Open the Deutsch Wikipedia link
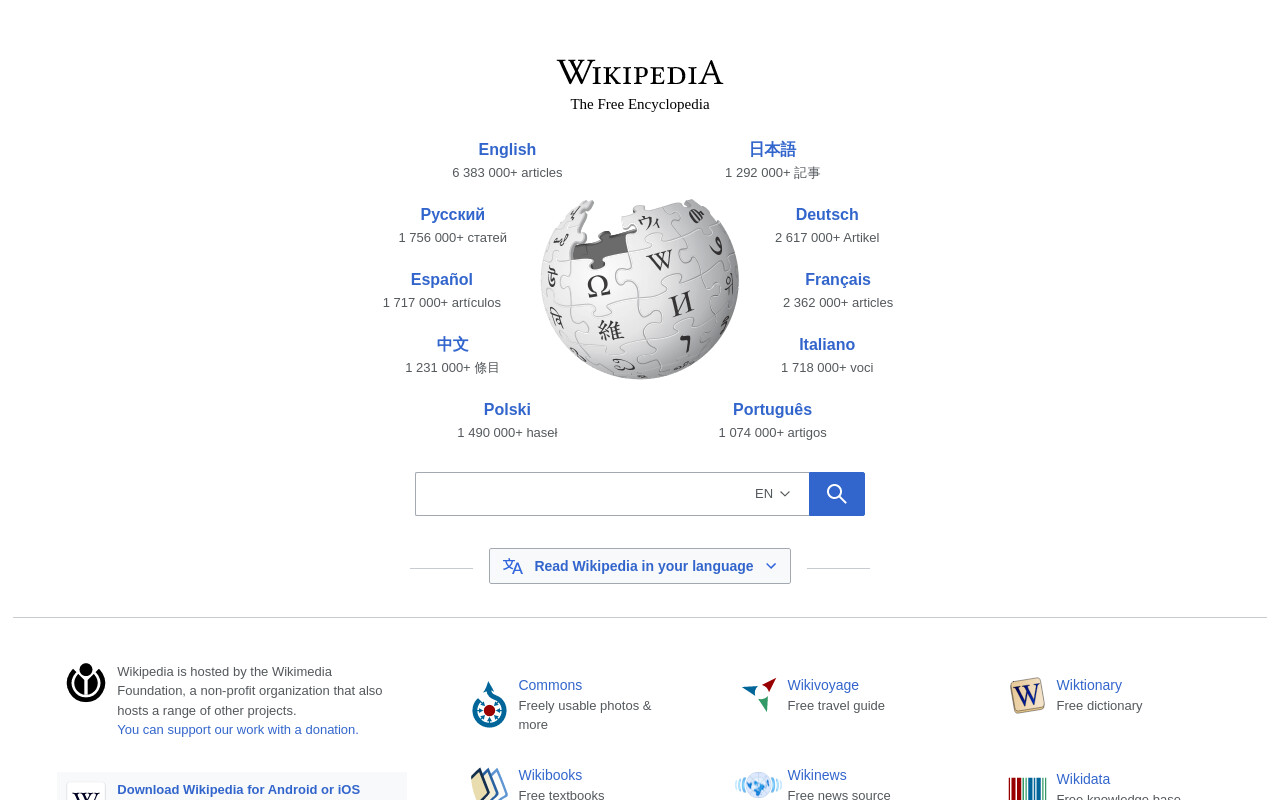Screen dimensions: 1280x800 (x=827, y=215)
